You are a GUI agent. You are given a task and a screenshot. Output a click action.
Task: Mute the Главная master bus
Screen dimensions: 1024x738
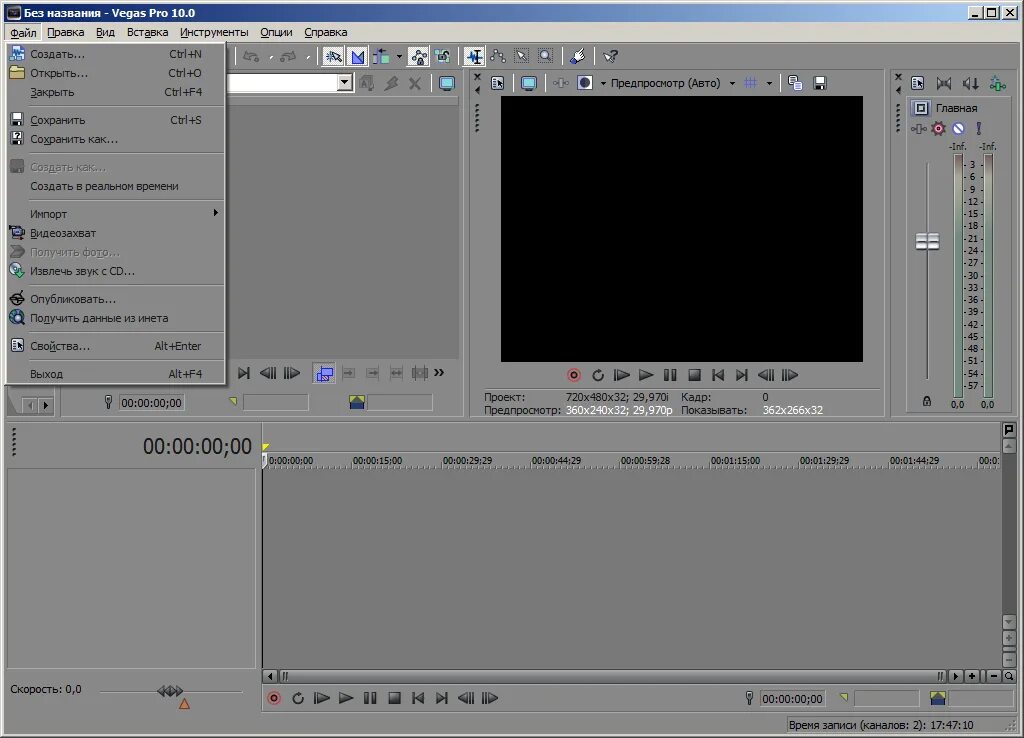[x=958, y=129]
